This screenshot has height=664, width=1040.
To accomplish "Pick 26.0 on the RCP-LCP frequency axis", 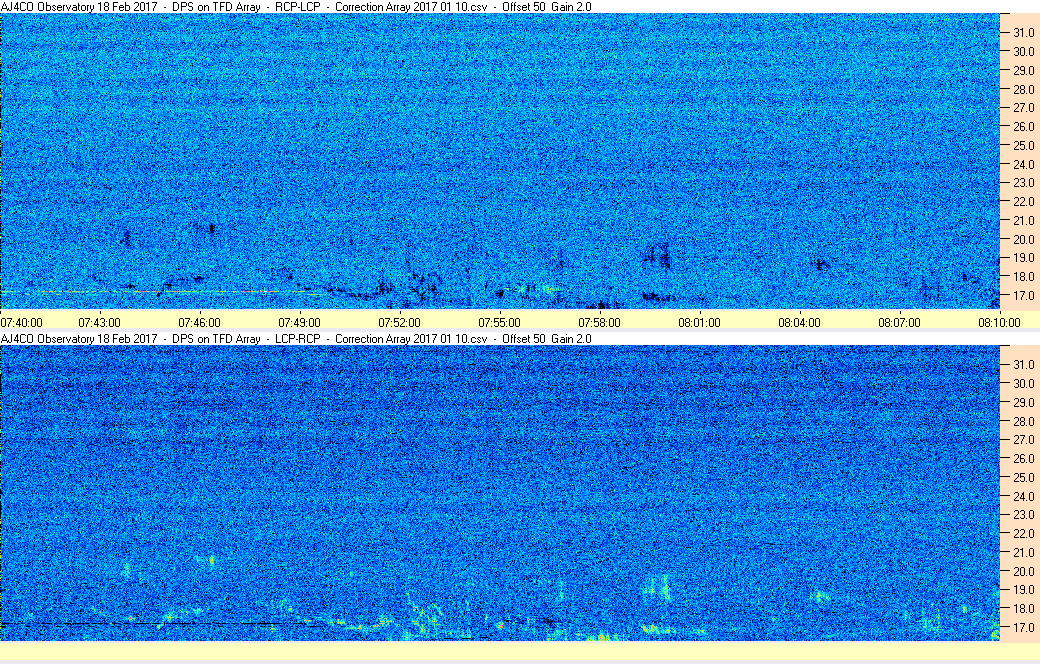I will 1023,127.
